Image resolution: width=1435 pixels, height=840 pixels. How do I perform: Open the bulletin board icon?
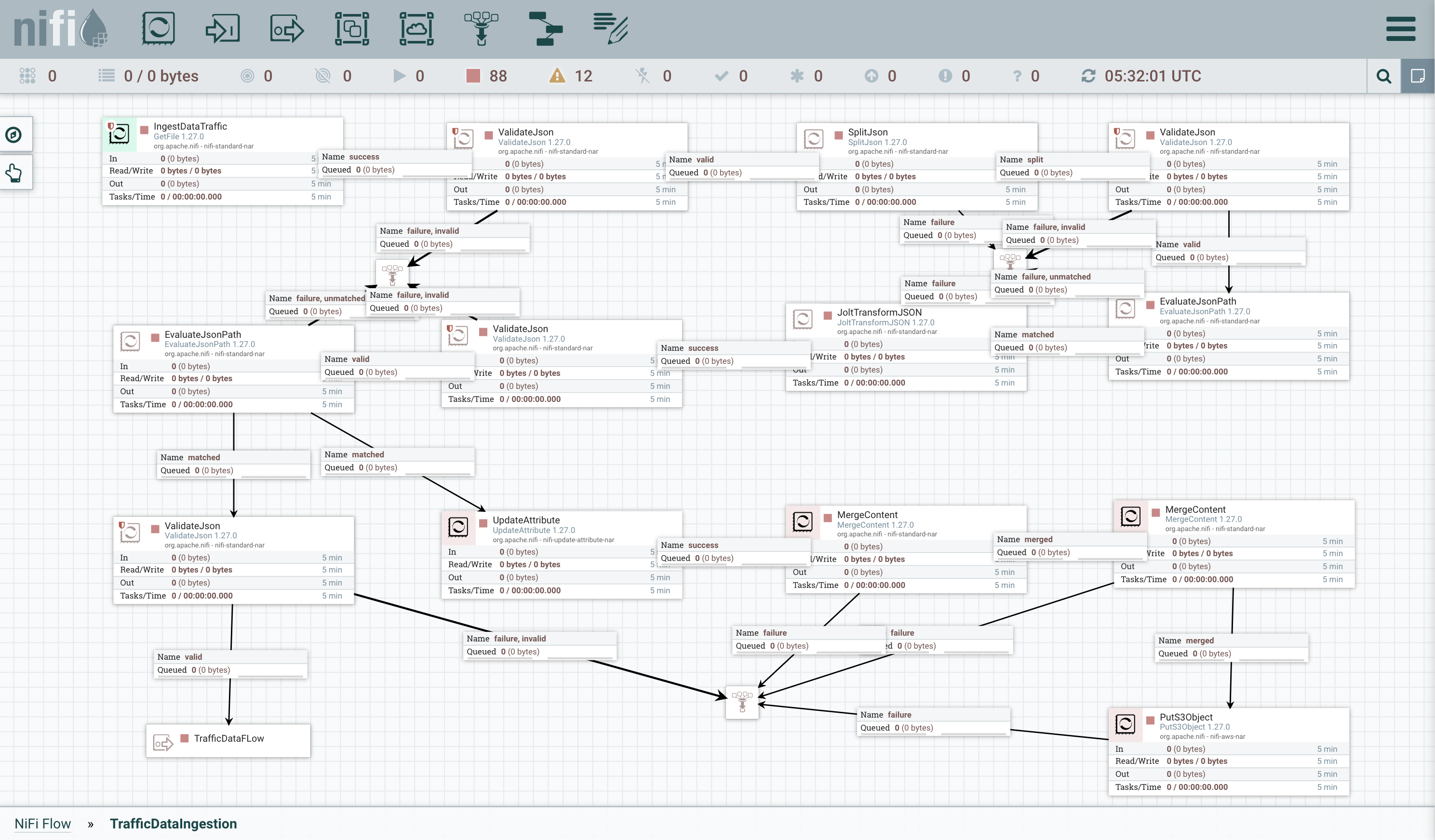1418,76
